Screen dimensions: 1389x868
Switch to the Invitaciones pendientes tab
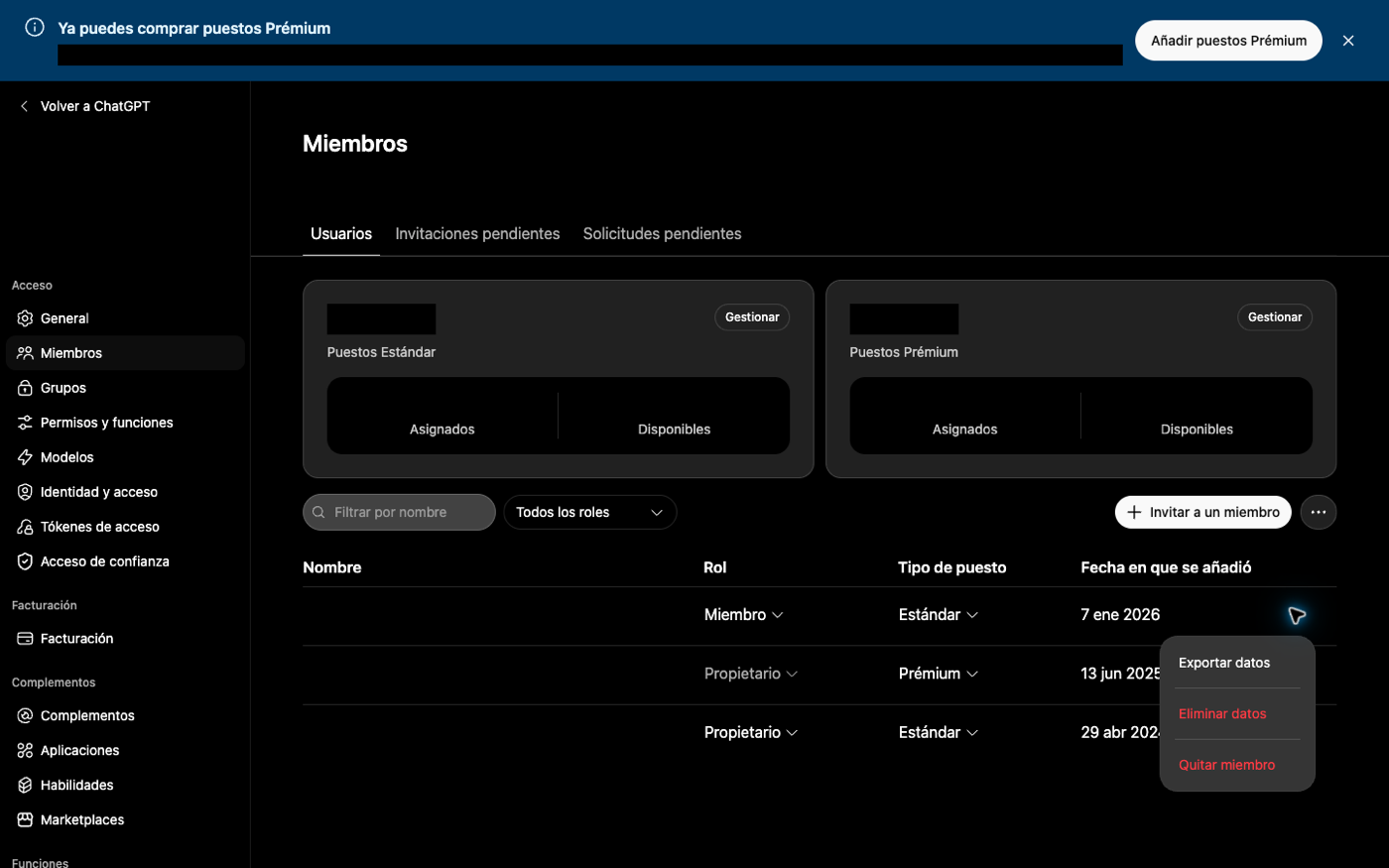(x=477, y=234)
